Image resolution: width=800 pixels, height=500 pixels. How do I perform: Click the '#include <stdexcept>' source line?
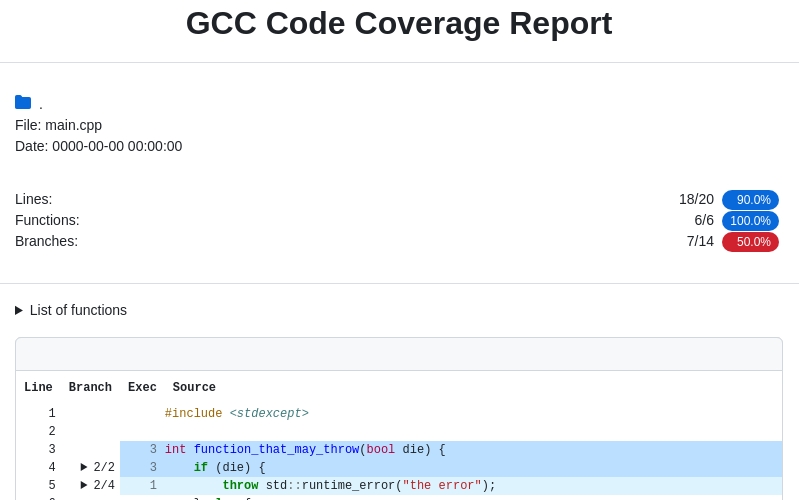click(237, 413)
